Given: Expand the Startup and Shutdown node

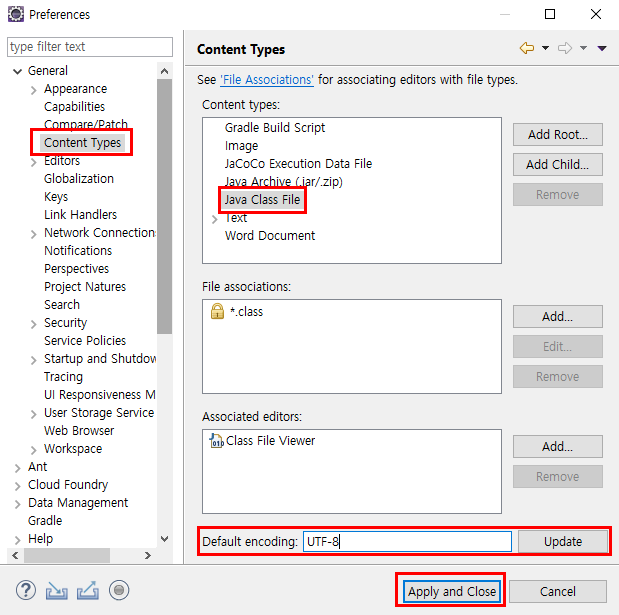Looking at the screenshot, I should pyautogui.click(x=34, y=360).
